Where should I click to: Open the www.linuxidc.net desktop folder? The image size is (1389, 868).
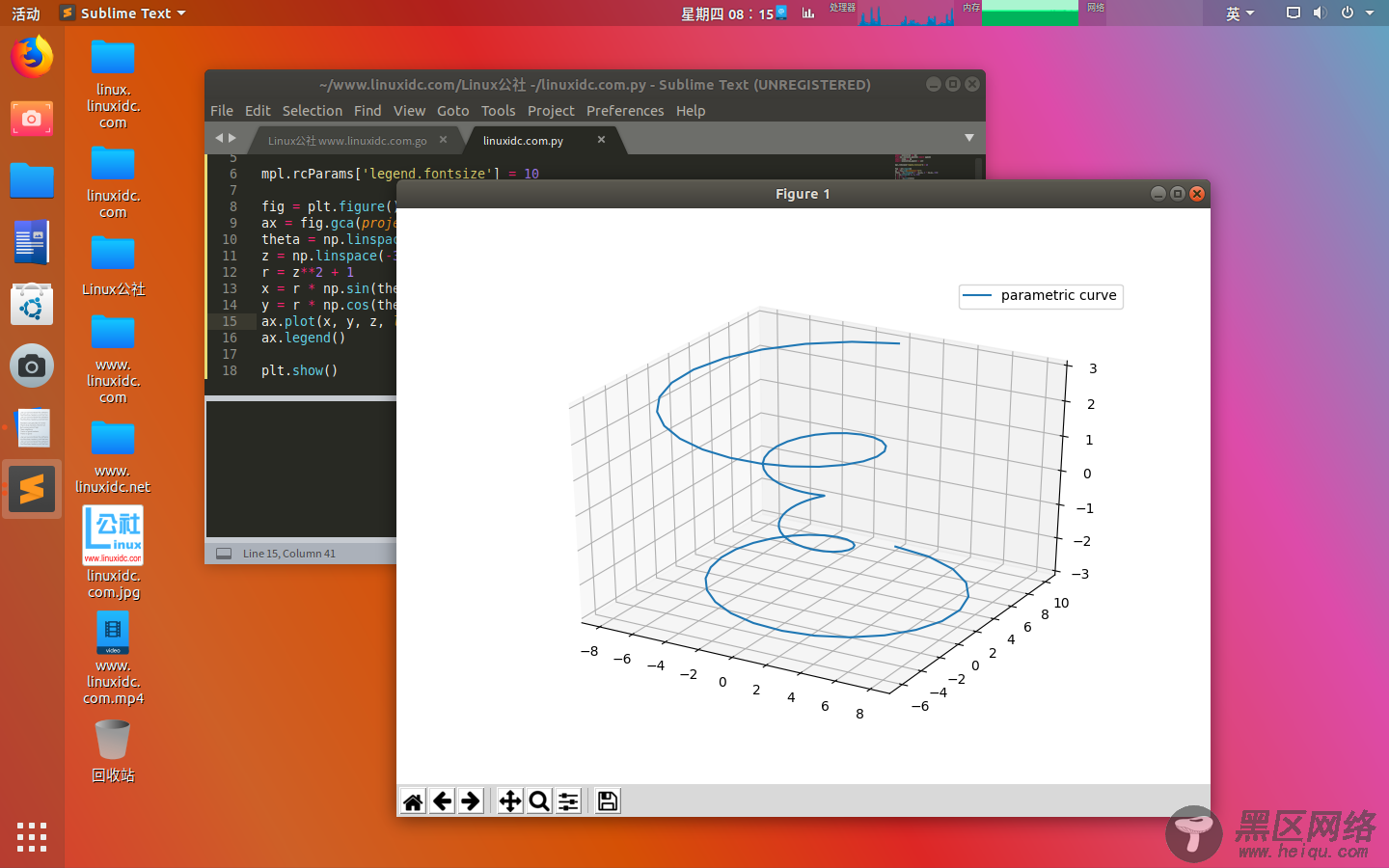point(113,457)
